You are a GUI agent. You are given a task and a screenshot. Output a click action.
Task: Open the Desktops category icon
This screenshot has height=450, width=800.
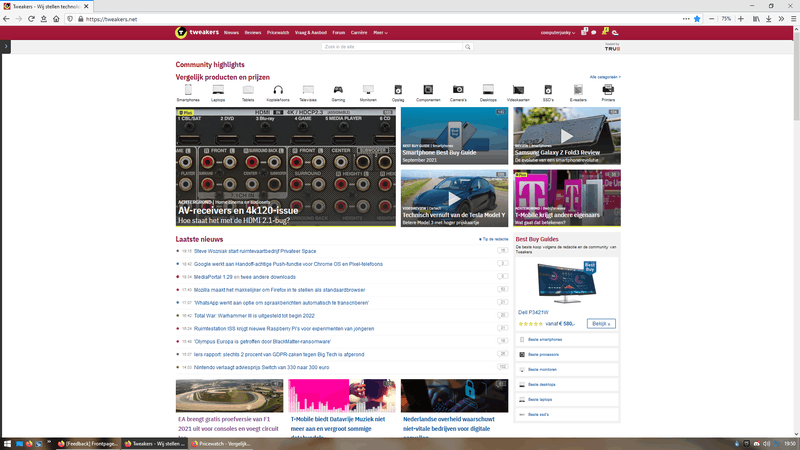point(488,90)
